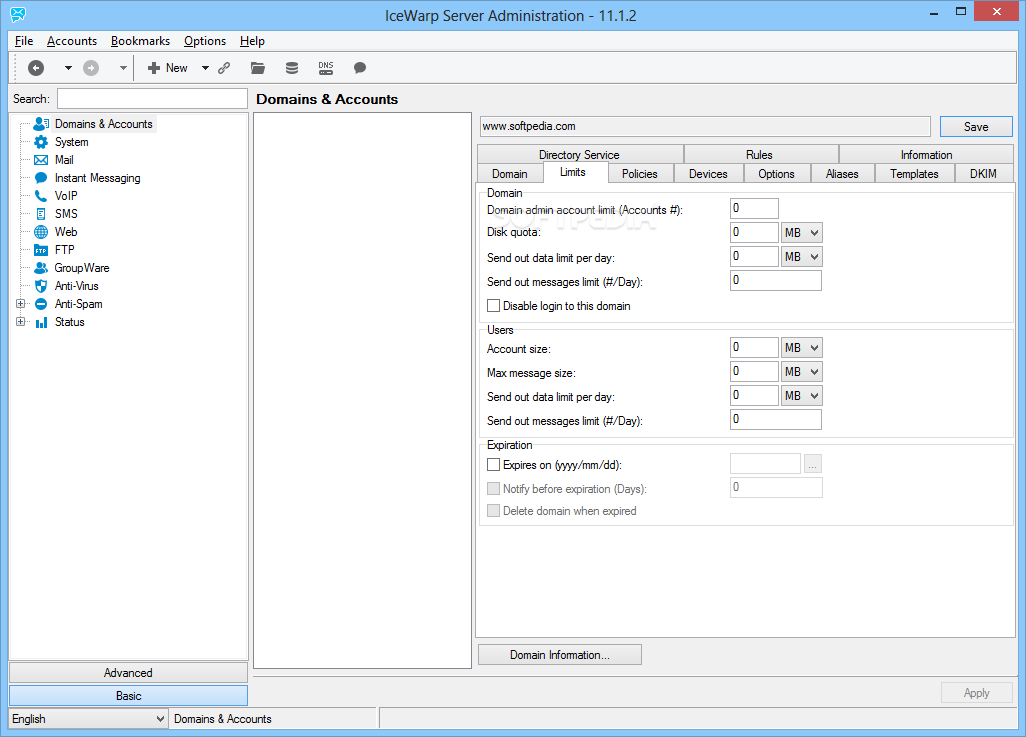
Task: Open Users send out data limit unit dropdown
Action: pos(802,395)
